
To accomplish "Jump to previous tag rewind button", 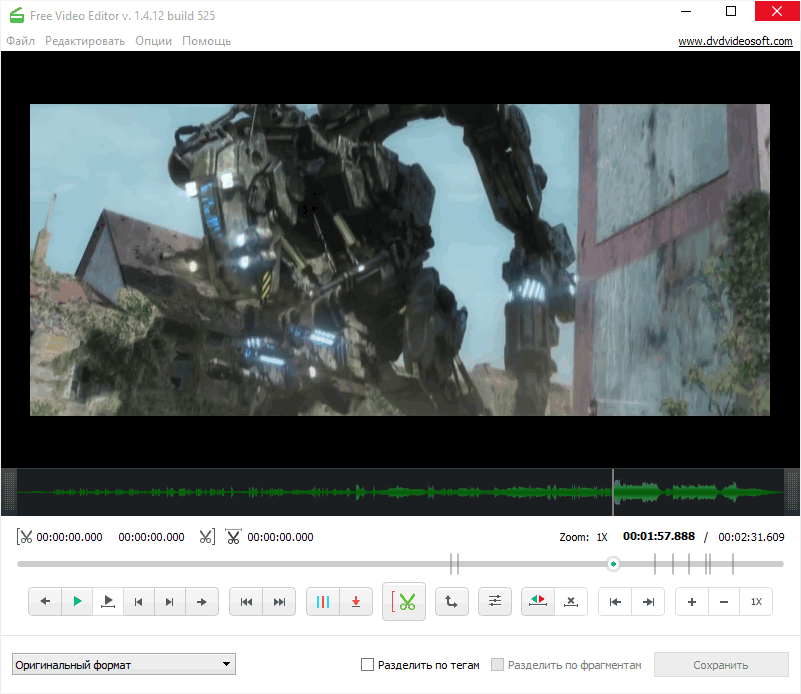I will 246,602.
